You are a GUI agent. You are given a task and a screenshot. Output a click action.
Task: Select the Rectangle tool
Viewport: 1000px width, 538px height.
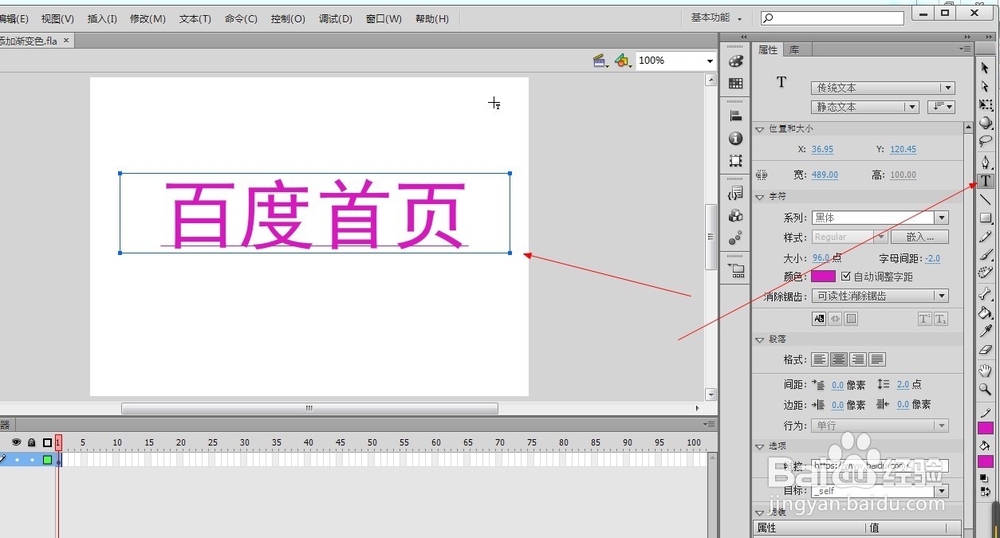tap(985, 218)
